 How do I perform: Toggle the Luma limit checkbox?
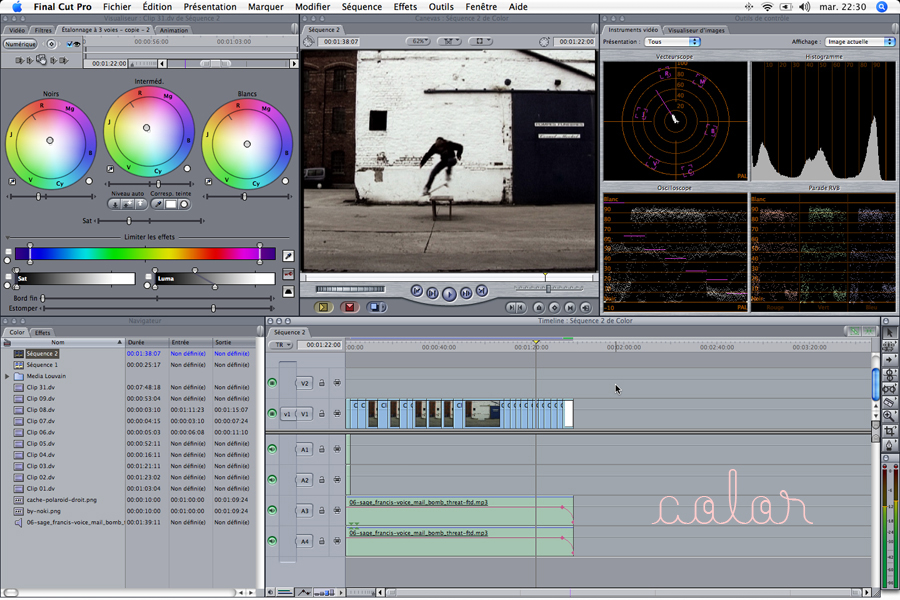coord(149,277)
